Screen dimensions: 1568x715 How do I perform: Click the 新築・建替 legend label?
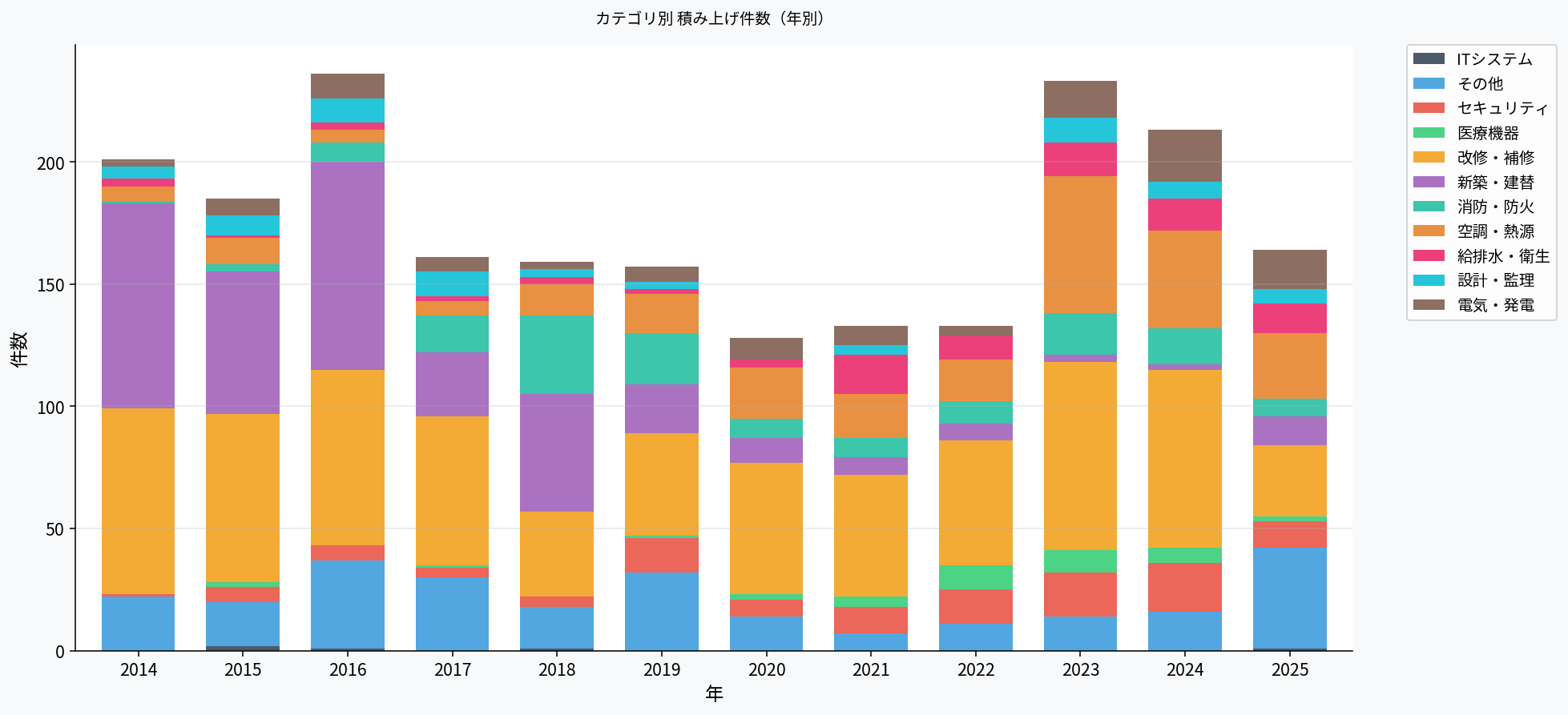[1496, 182]
